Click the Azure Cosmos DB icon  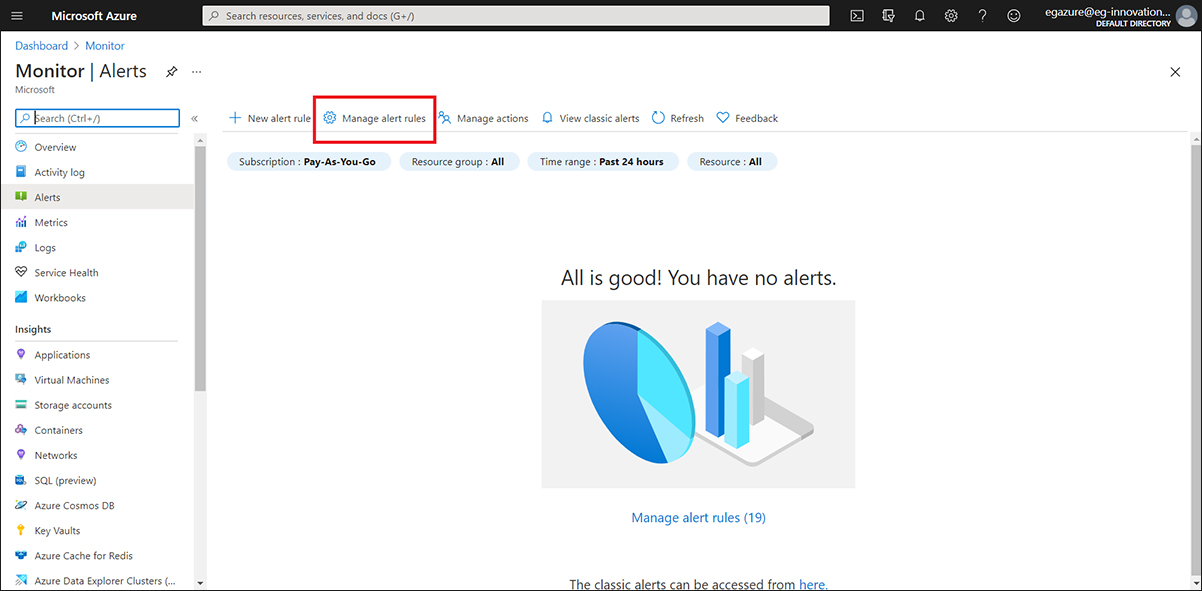(22, 505)
